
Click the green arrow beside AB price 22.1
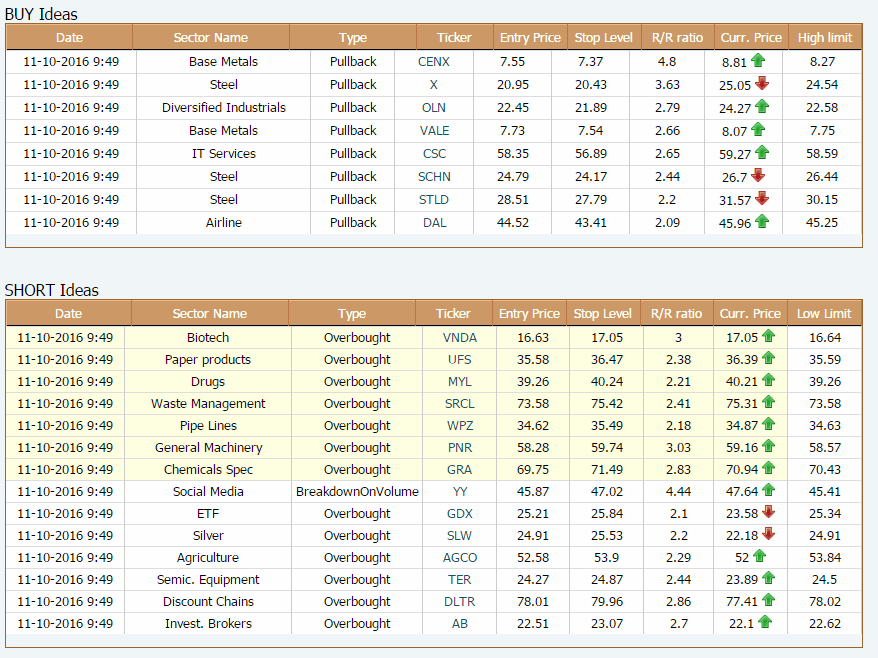pos(764,622)
